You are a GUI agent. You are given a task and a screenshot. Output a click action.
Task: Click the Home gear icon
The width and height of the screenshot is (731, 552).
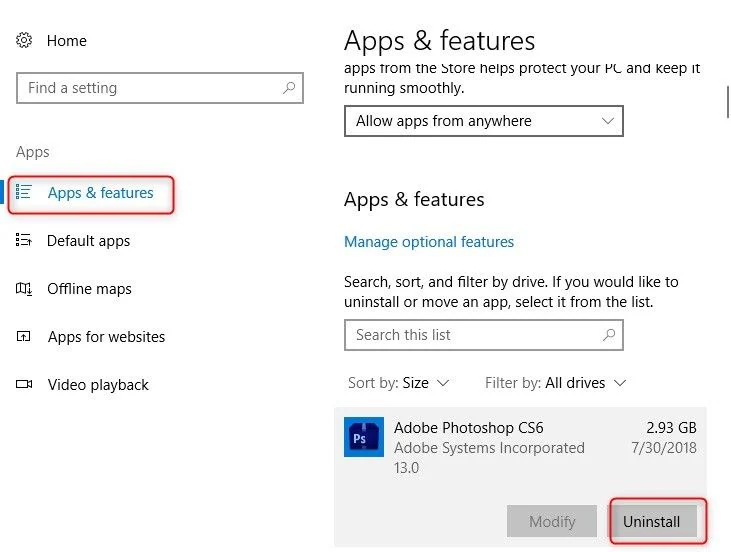coord(25,41)
